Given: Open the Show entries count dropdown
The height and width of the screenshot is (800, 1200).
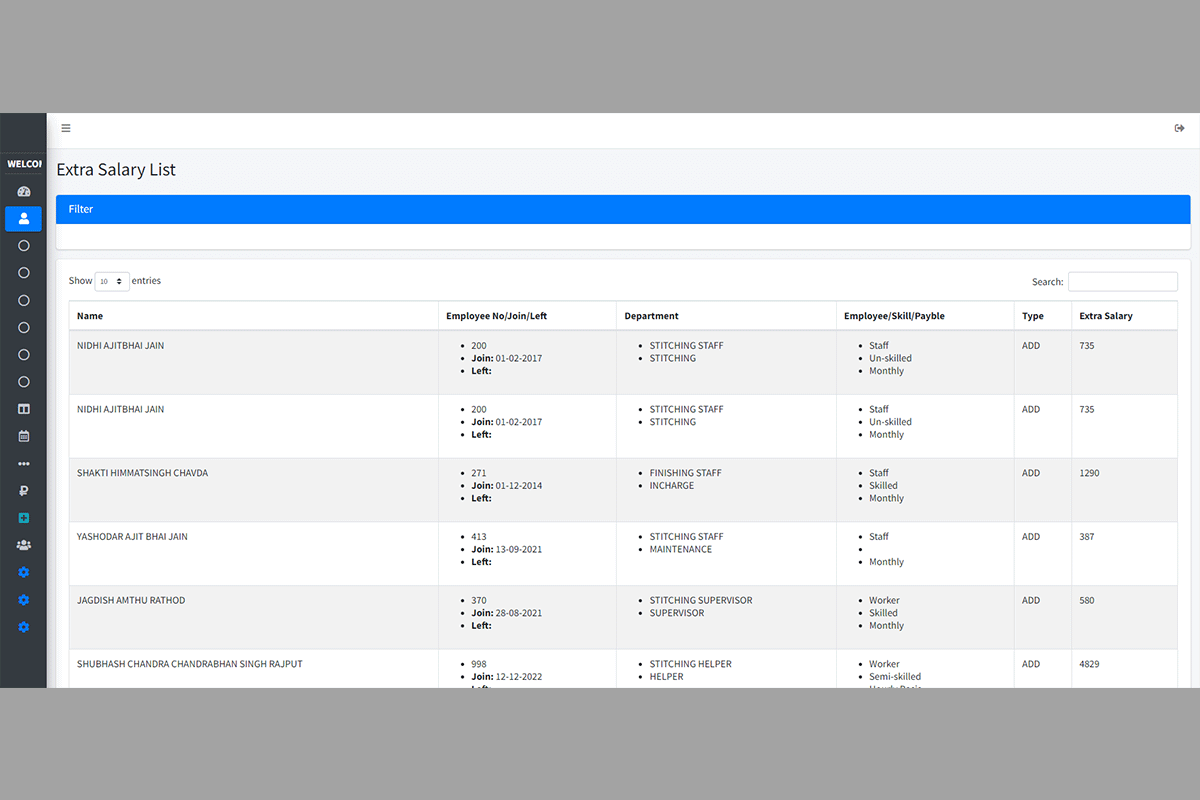Looking at the screenshot, I should pyautogui.click(x=112, y=282).
